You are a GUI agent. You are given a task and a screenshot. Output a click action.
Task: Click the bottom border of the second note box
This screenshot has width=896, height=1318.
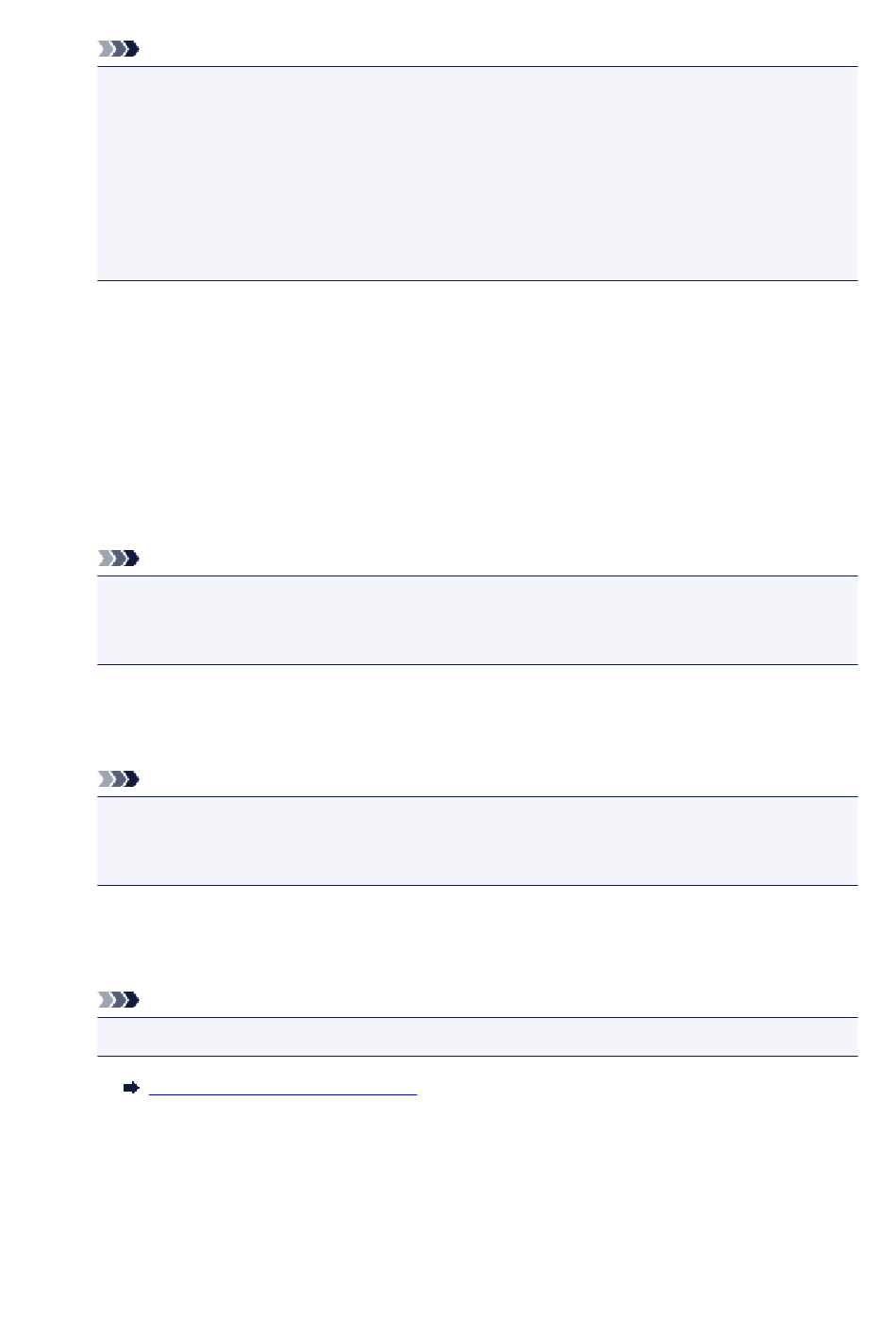click(477, 665)
